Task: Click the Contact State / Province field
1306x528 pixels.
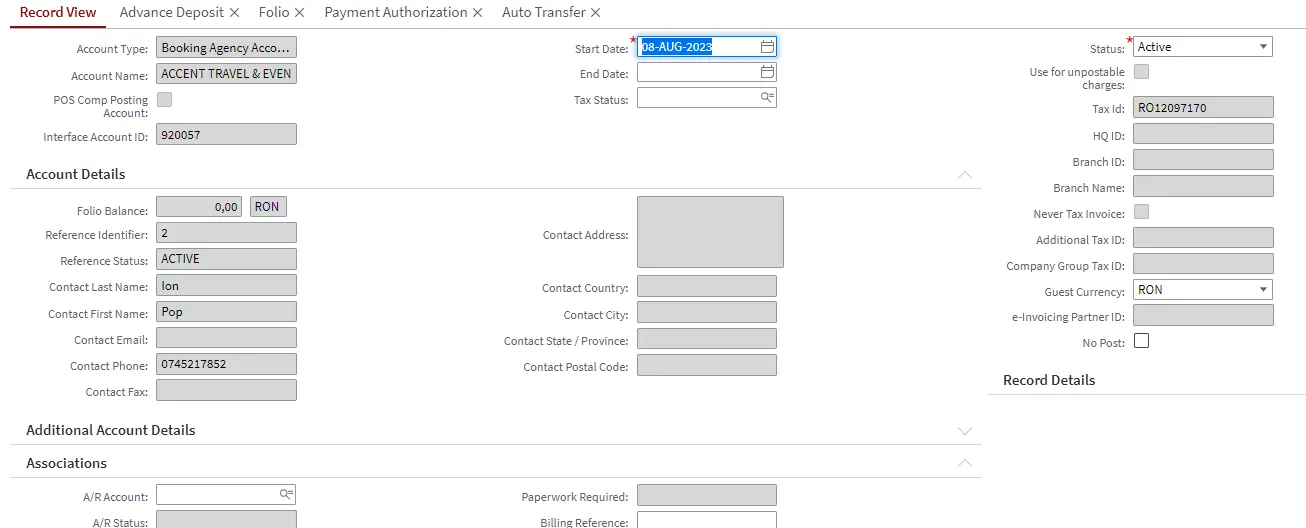Action: [707, 339]
